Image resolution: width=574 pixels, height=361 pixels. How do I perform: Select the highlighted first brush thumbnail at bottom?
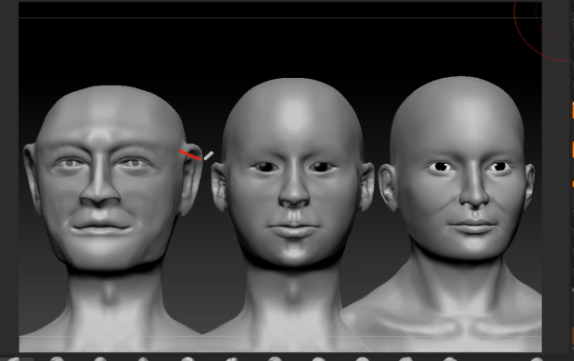tap(15, 359)
